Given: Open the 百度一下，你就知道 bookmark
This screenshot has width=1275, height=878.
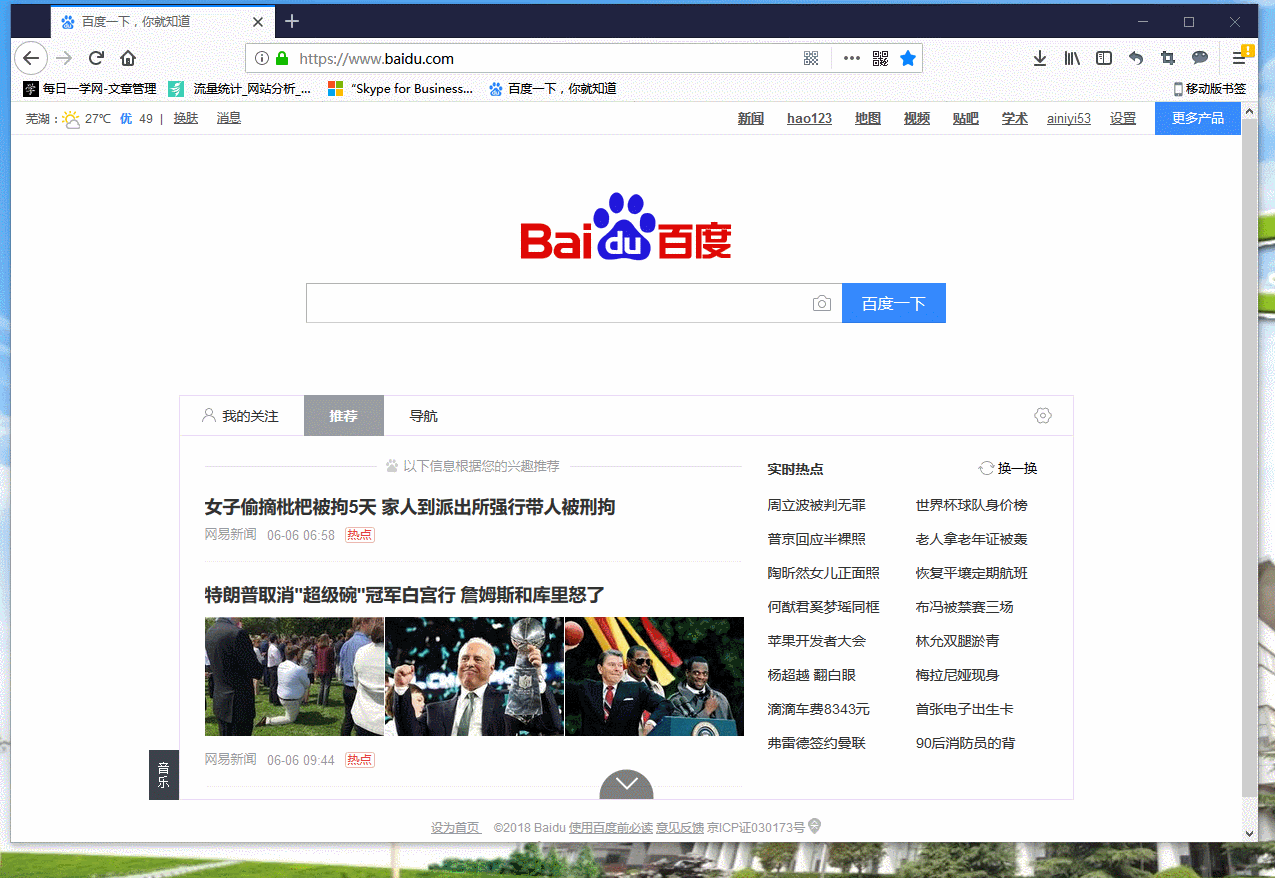Looking at the screenshot, I should [x=552, y=89].
